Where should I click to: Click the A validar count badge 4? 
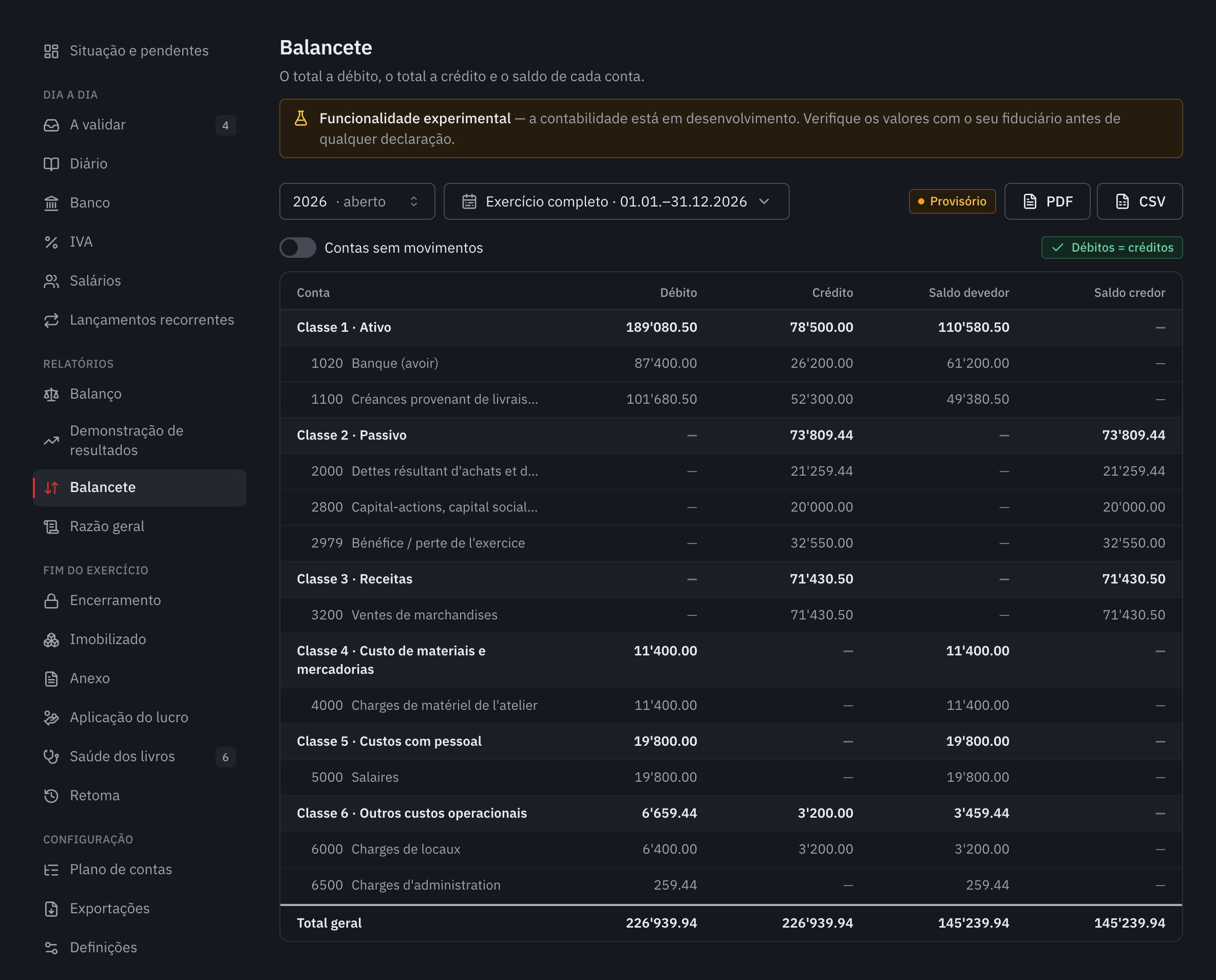[x=226, y=125]
